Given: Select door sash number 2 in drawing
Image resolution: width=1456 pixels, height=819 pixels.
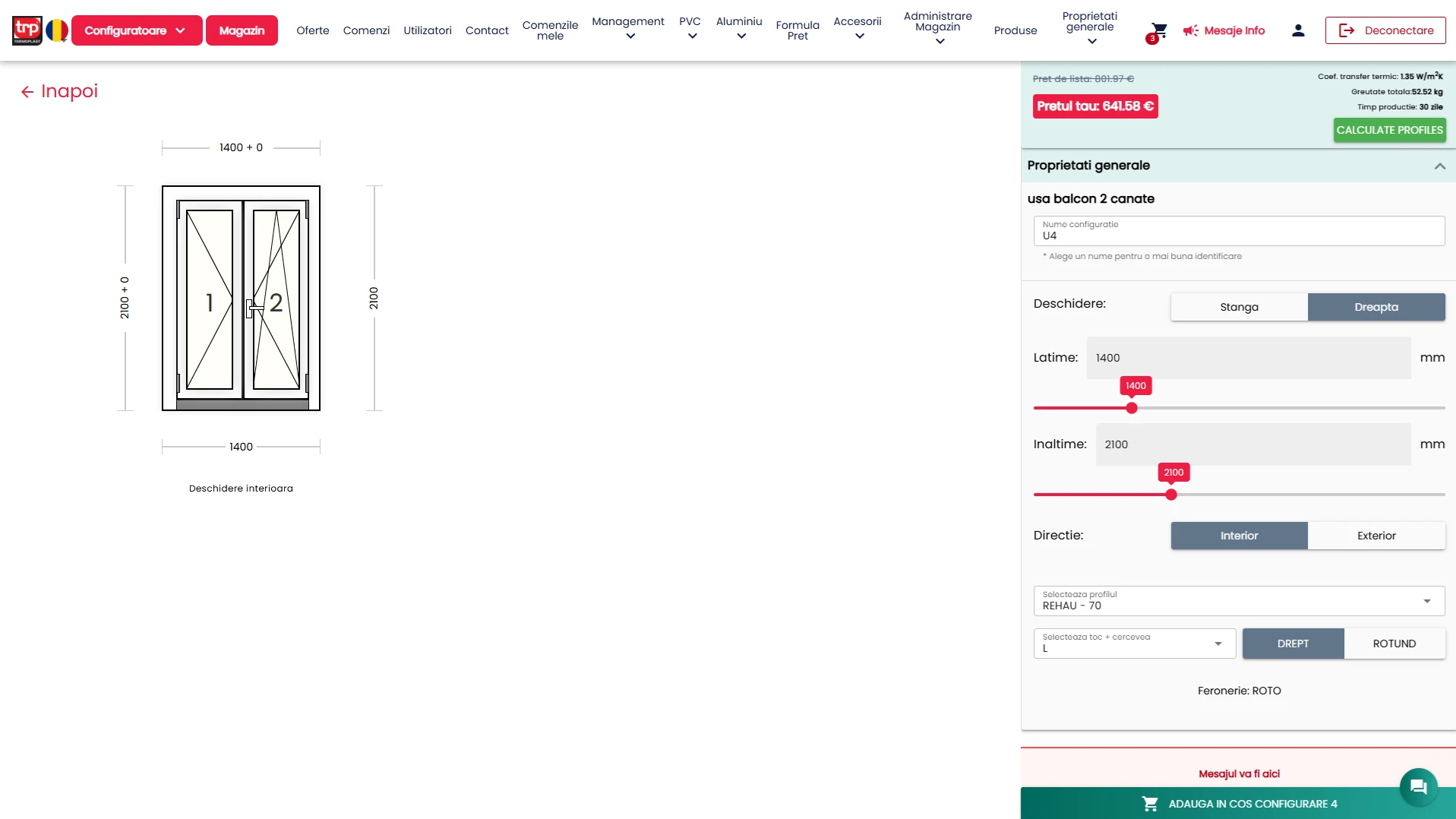Looking at the screenshot, I should [276, 302].
